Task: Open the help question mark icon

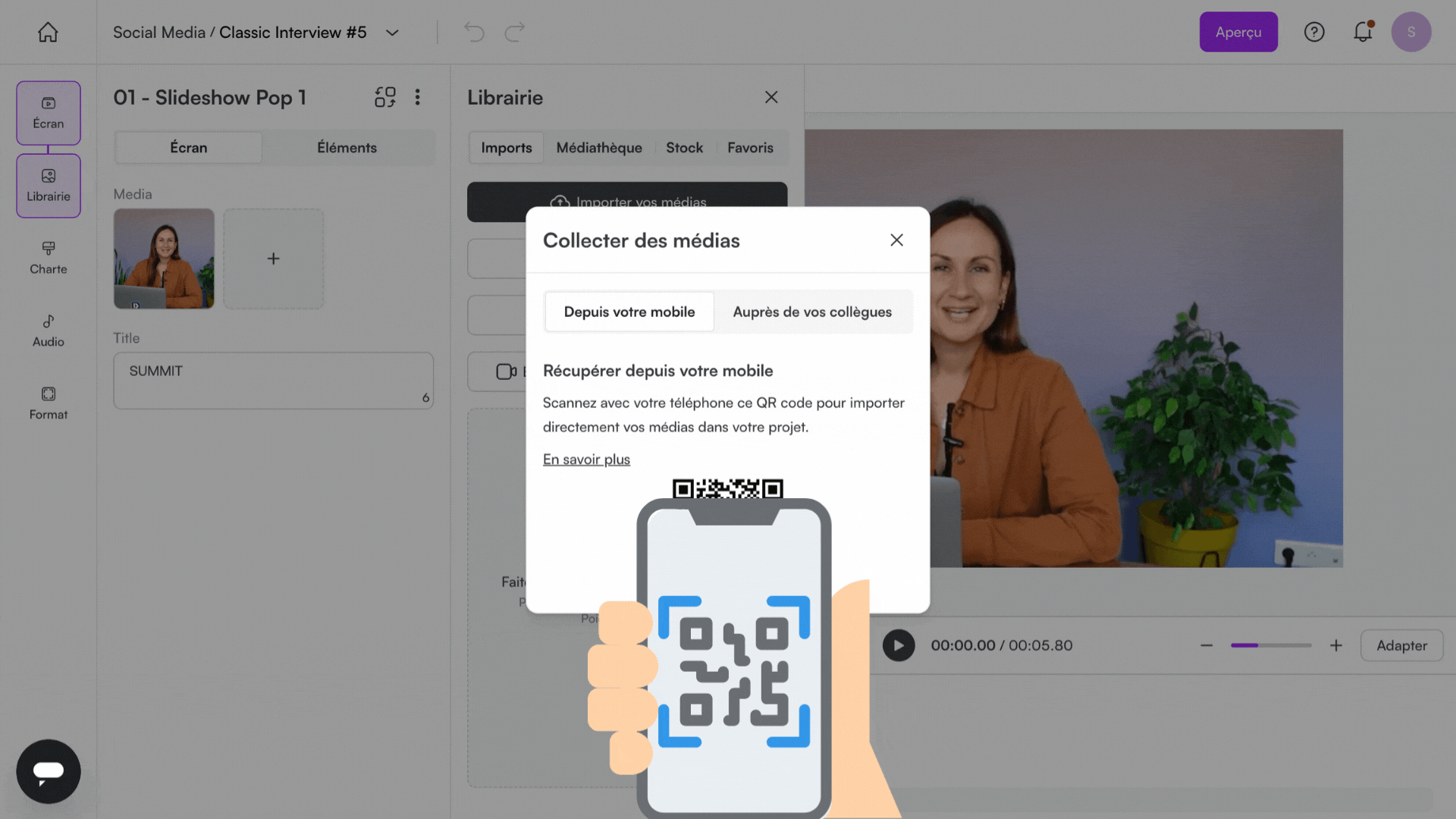Action: 1314,32
